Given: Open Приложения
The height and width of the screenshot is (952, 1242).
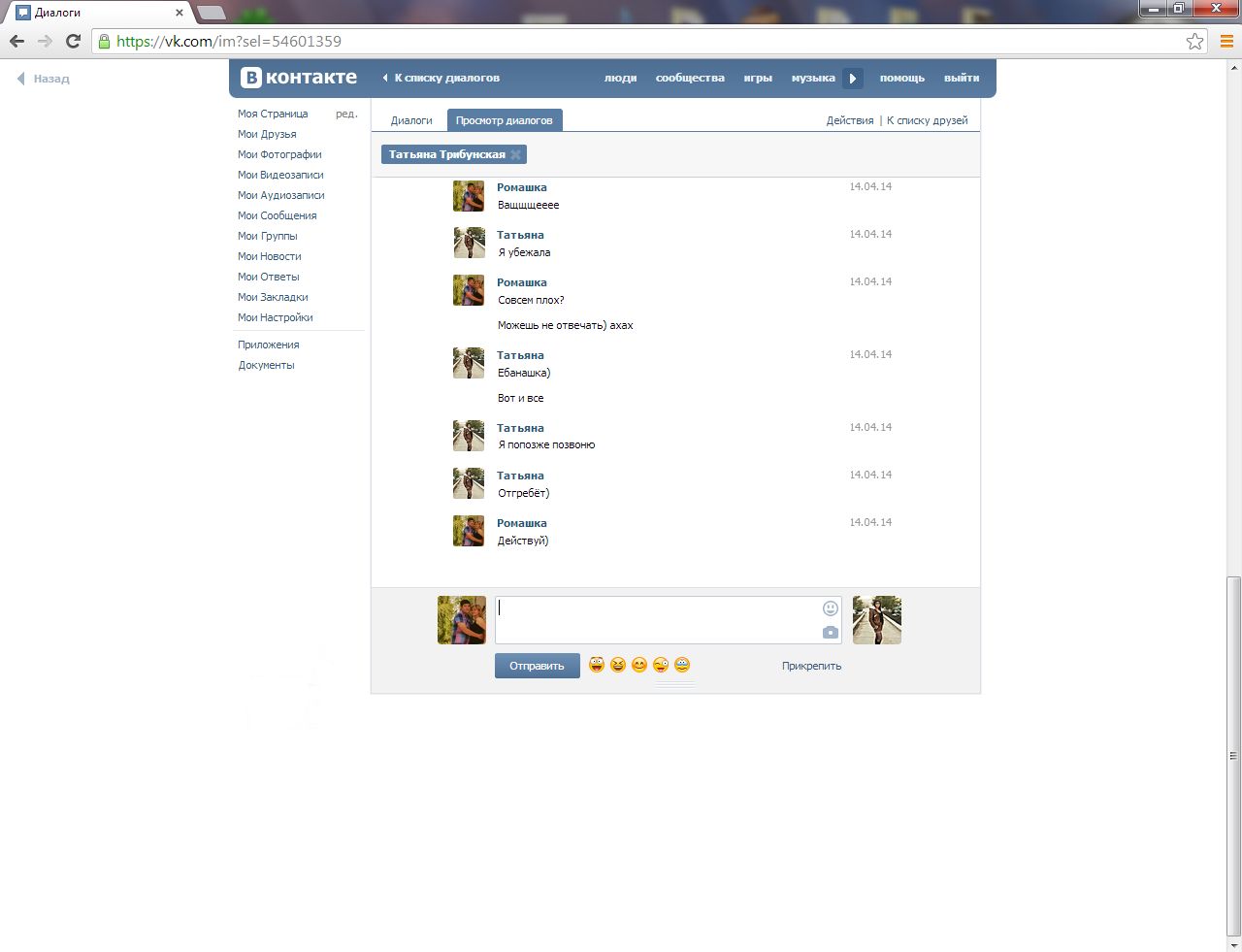Looking at the screenshot, I should pos(269,345).
